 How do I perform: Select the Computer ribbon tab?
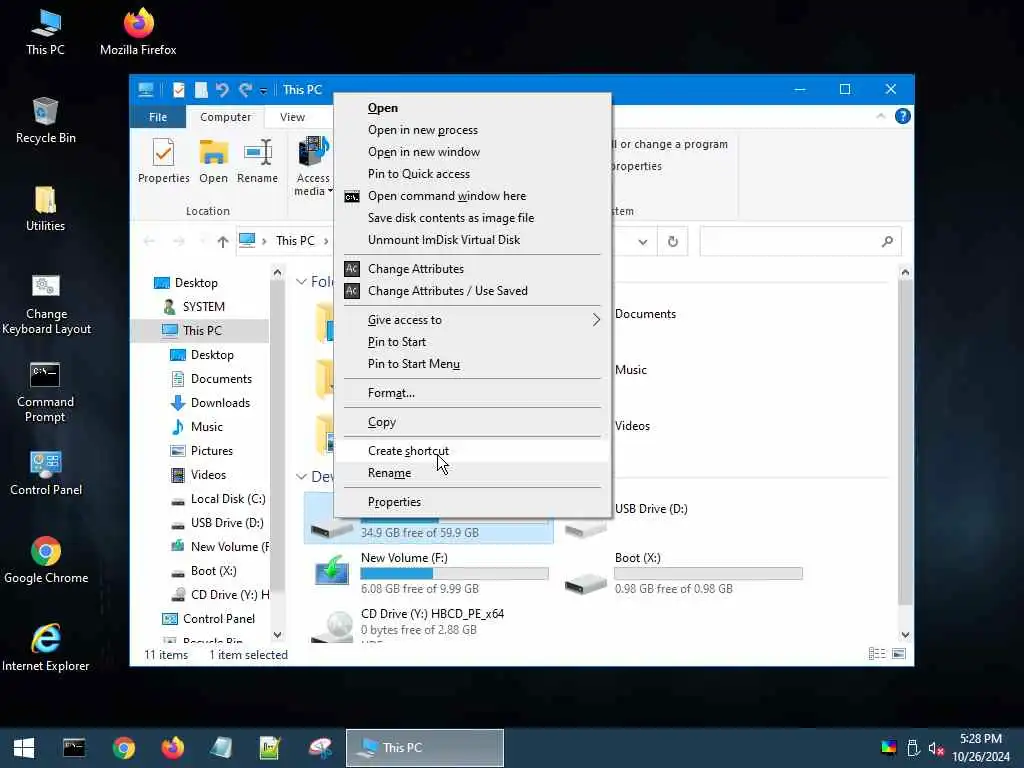click(225, 117)
